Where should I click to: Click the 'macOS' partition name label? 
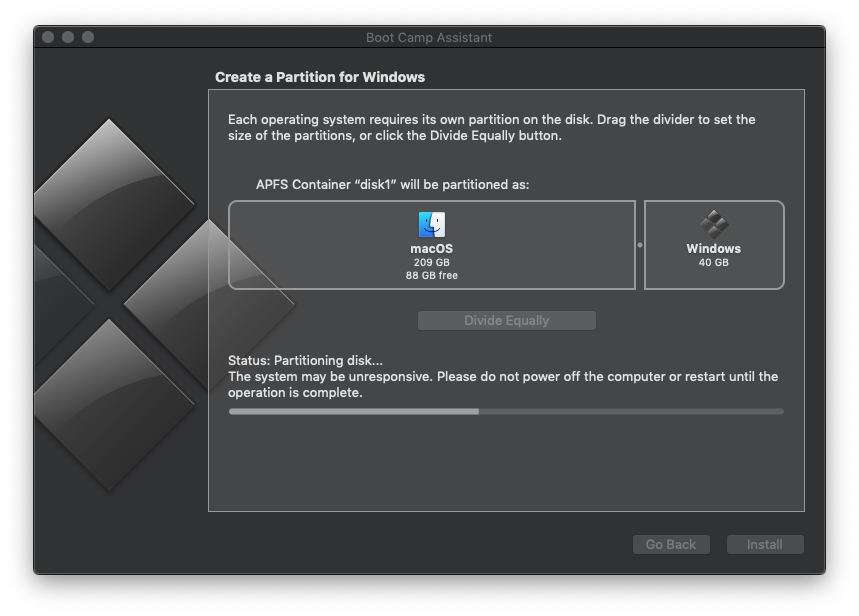coord(432,249)
